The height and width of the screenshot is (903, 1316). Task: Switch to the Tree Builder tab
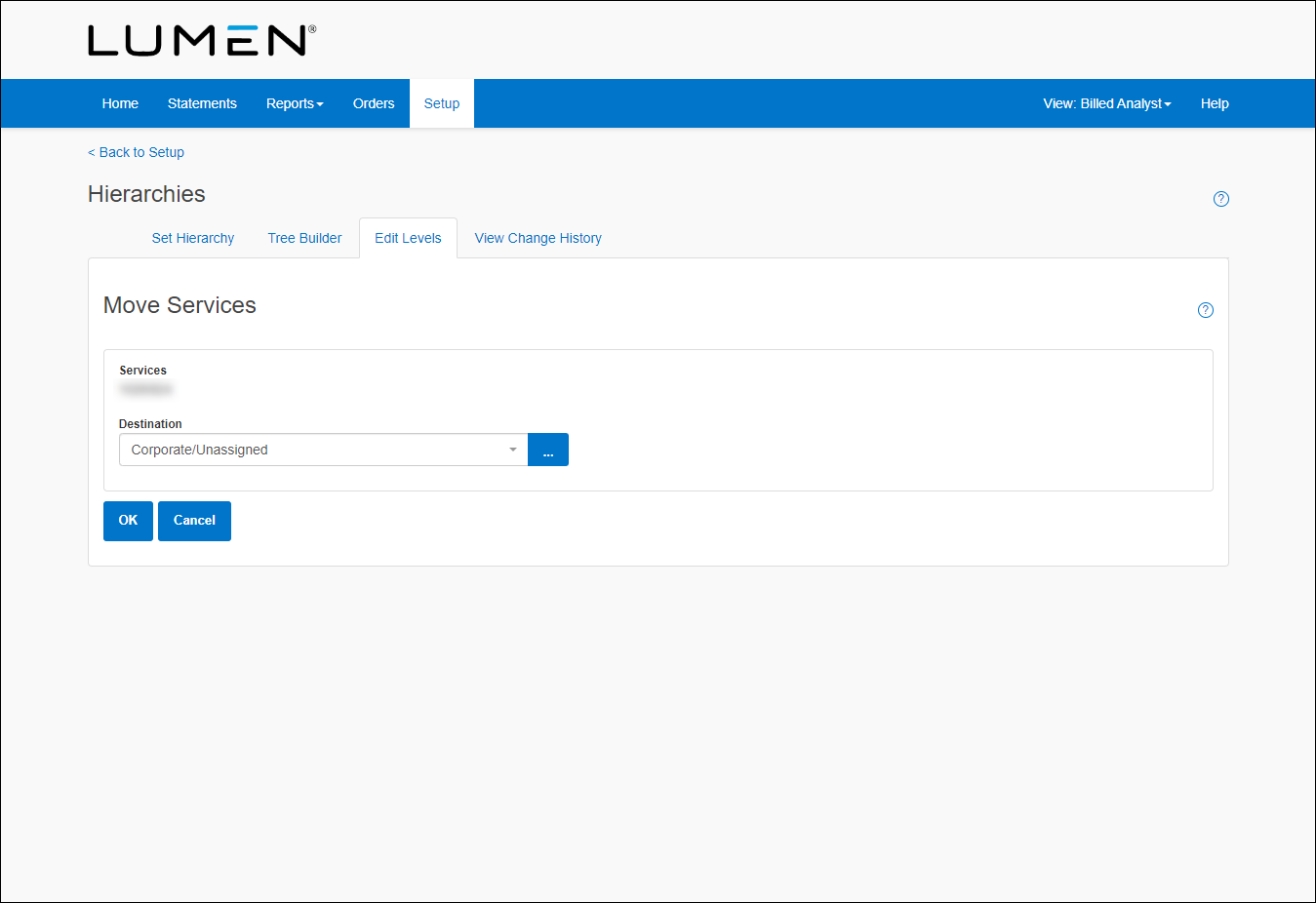coord(304,238)
